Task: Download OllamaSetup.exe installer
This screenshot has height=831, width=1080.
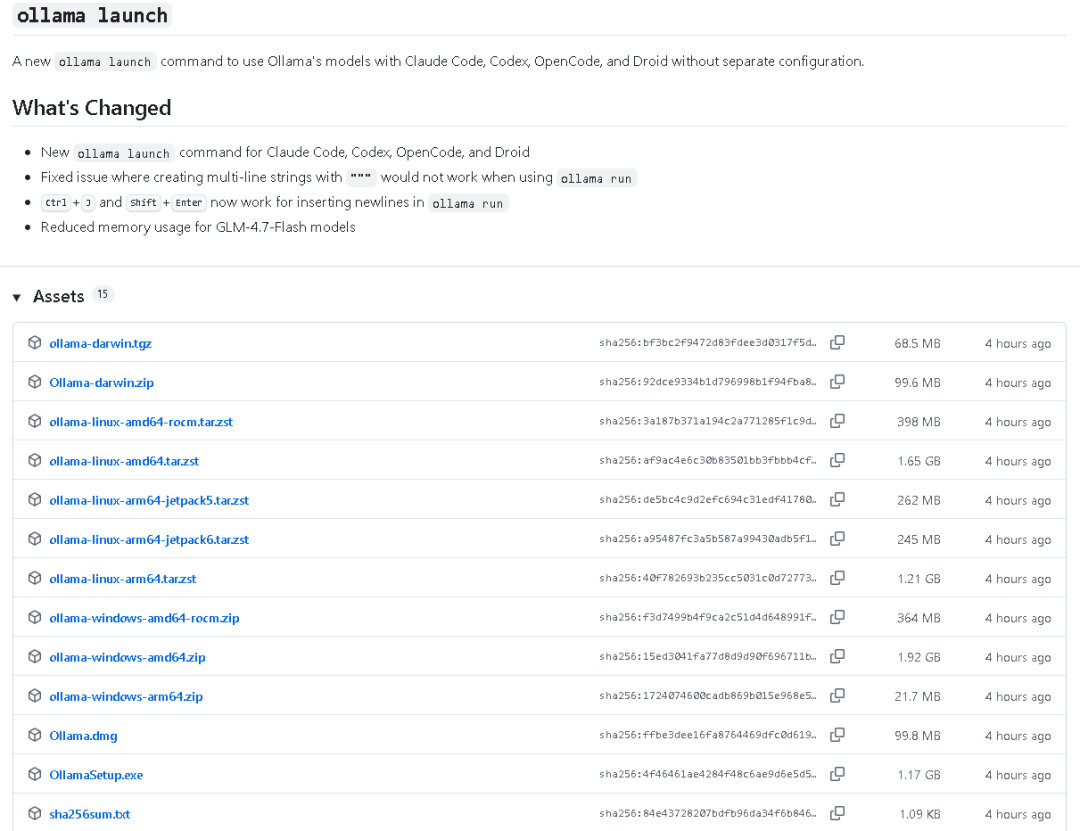Action: (x=96, y=775)
